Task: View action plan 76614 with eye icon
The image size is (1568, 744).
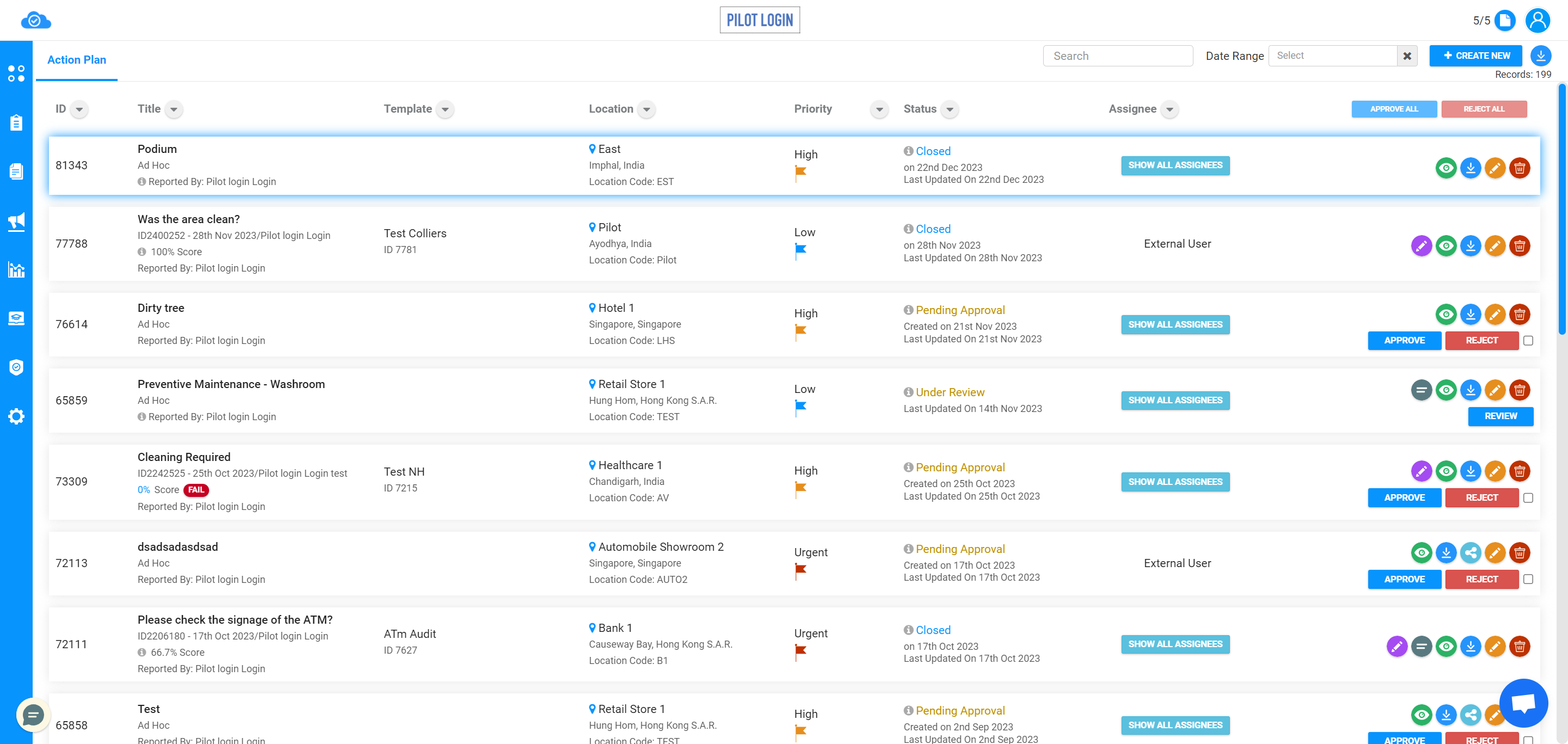Action: 1445,315
